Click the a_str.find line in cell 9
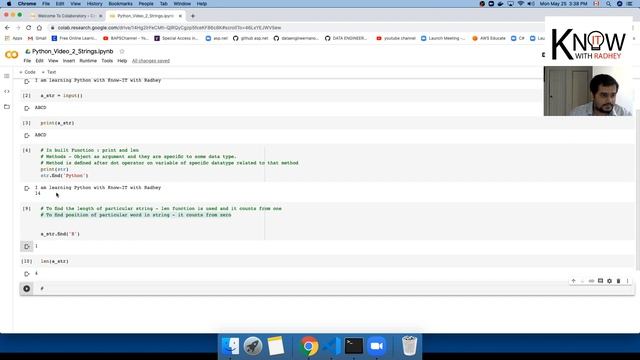Screen dimensions: 640x360 click(60, 234)
